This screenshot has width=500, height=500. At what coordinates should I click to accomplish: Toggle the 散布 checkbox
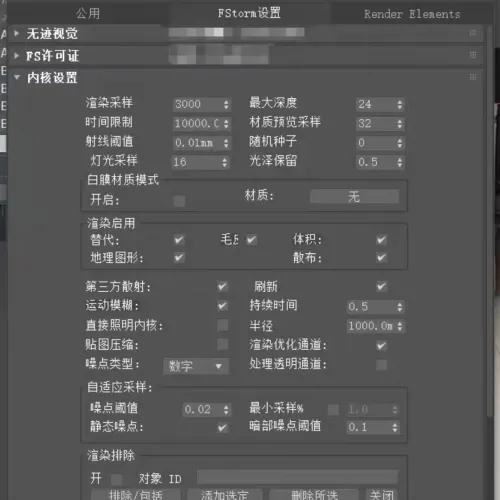(381, 257)
